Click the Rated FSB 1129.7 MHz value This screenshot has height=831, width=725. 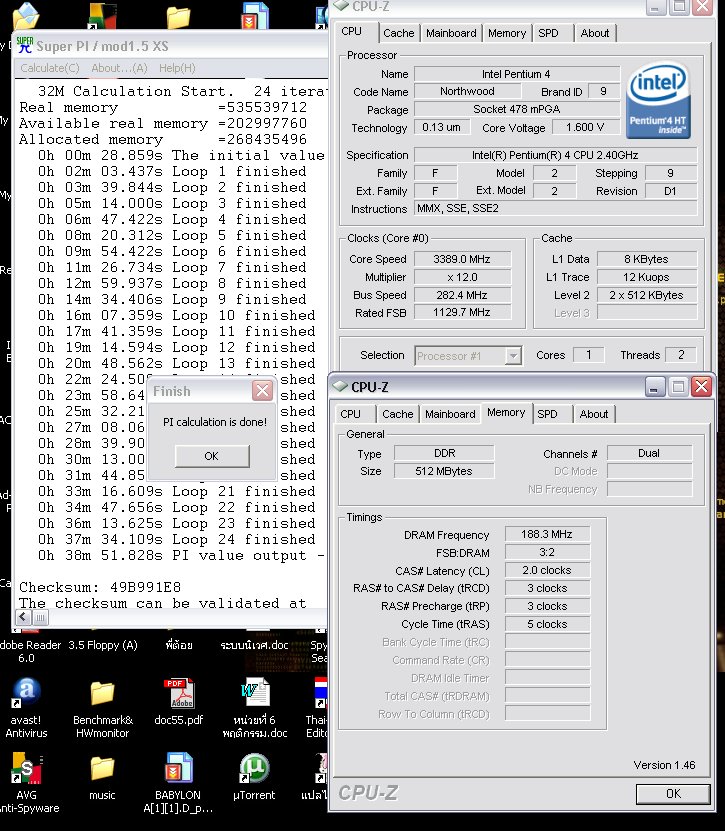pyautogui.click(x=462, y=312)
